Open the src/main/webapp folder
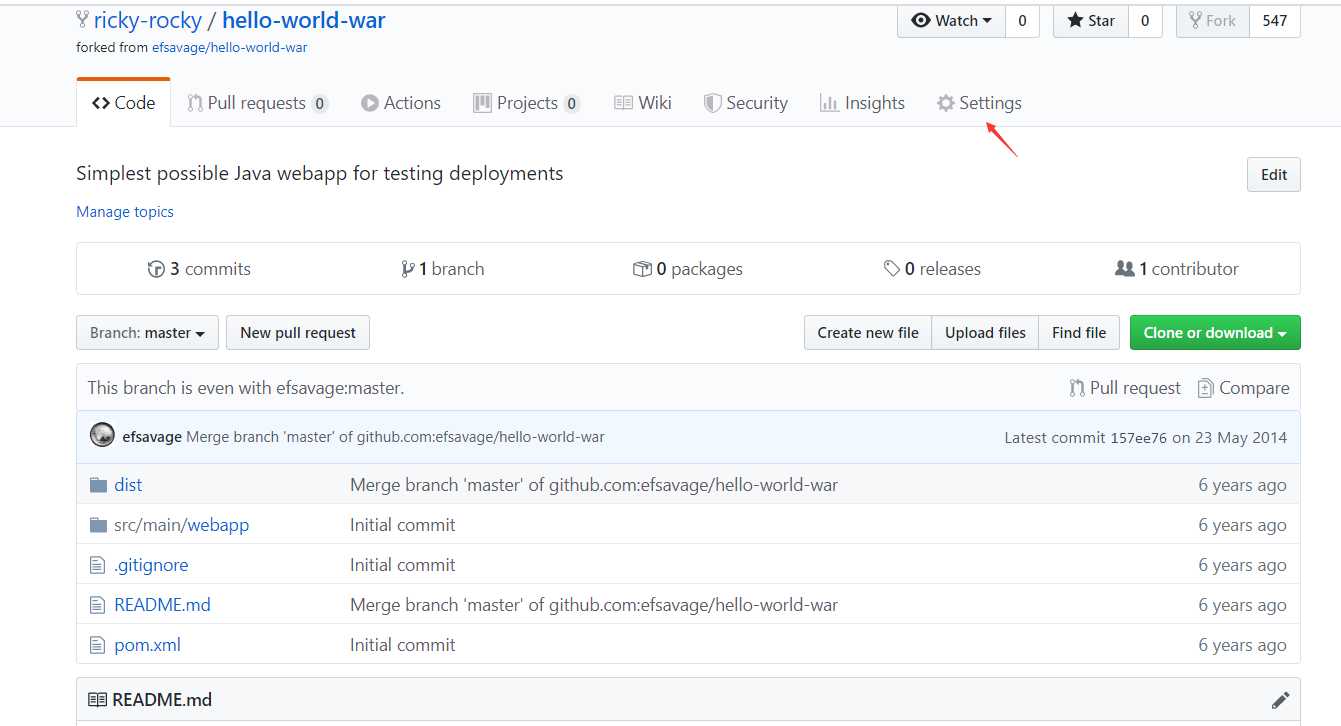 click(x=181, y=525)
